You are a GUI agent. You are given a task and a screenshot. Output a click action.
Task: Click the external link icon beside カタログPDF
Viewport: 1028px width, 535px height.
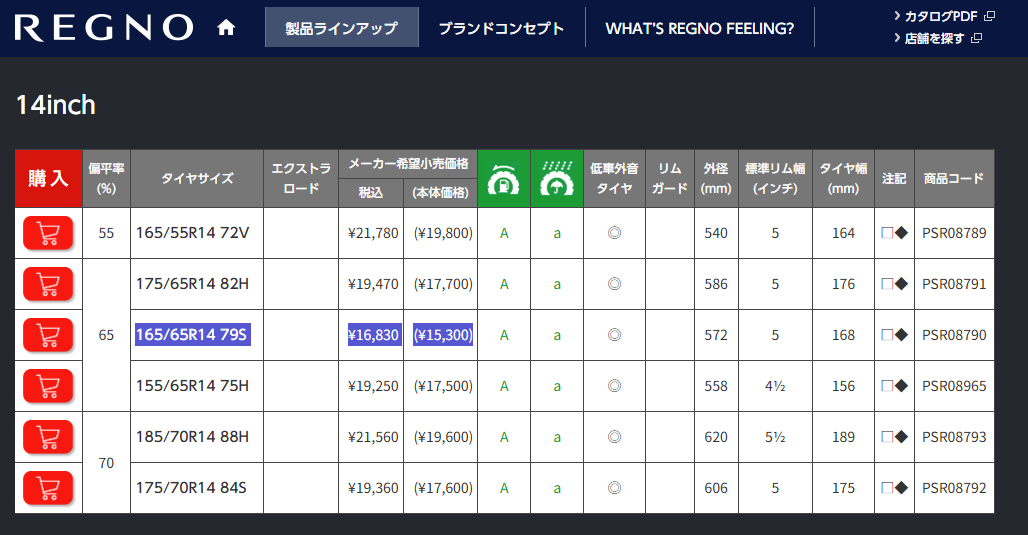(990, 16)
